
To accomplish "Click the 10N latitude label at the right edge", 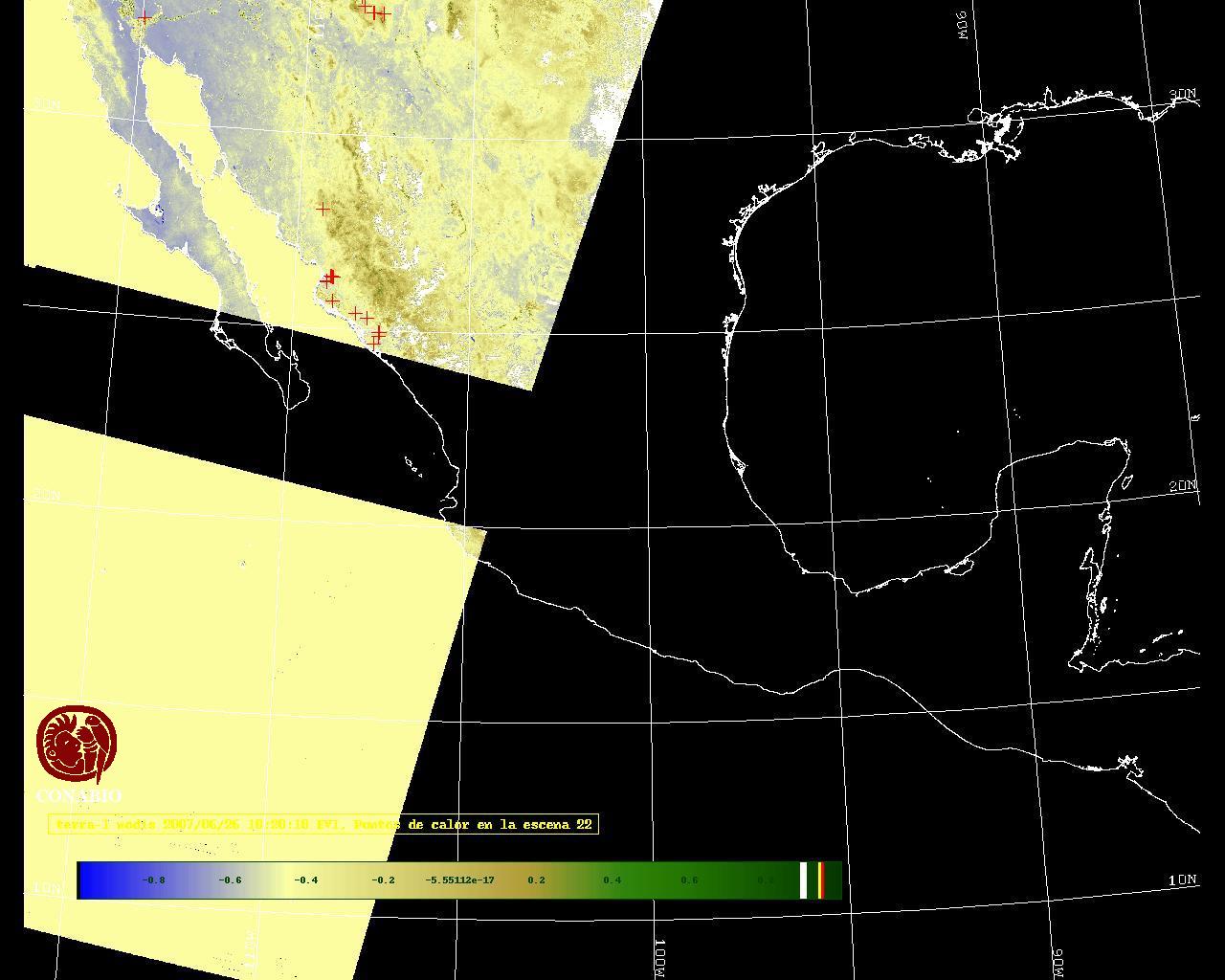I will tap(1183, 880).
